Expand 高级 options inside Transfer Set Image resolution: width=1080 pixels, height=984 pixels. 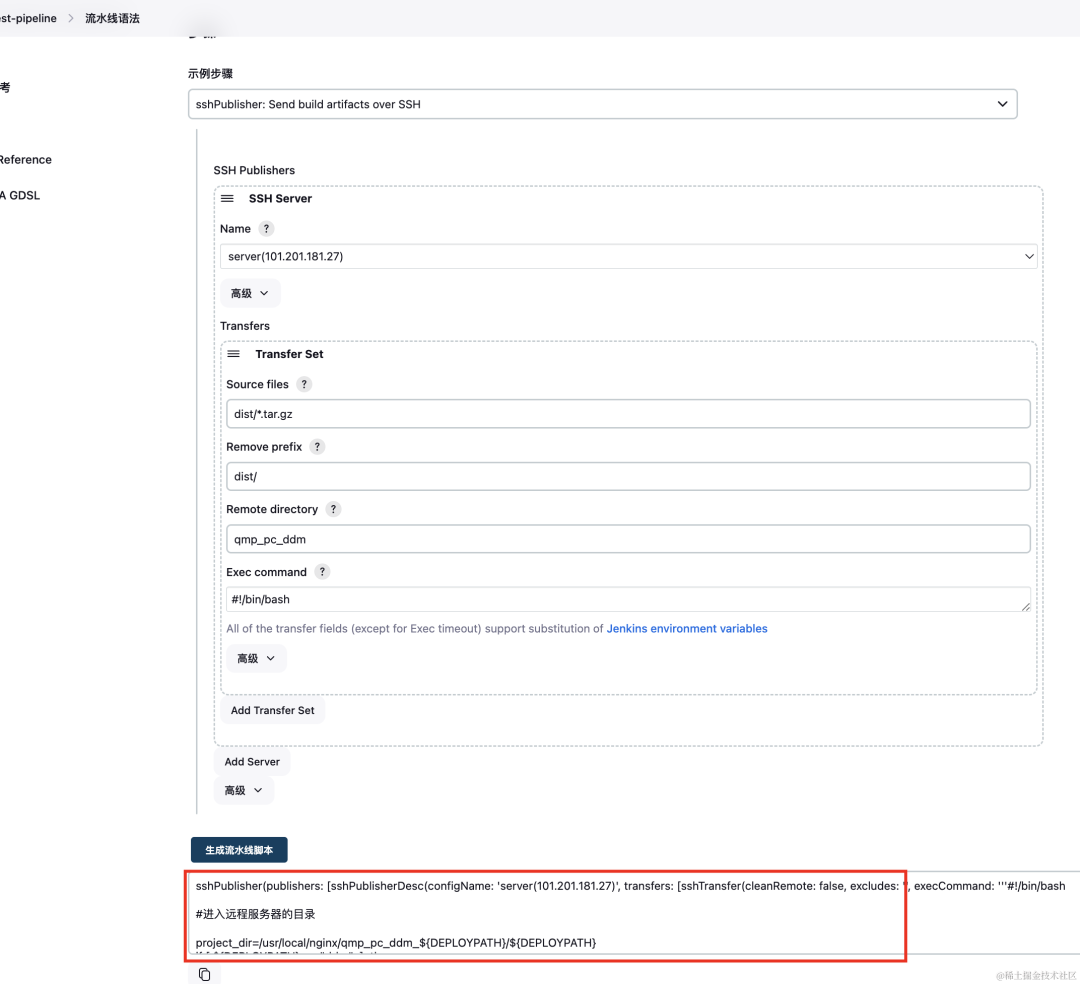(256, 658)
